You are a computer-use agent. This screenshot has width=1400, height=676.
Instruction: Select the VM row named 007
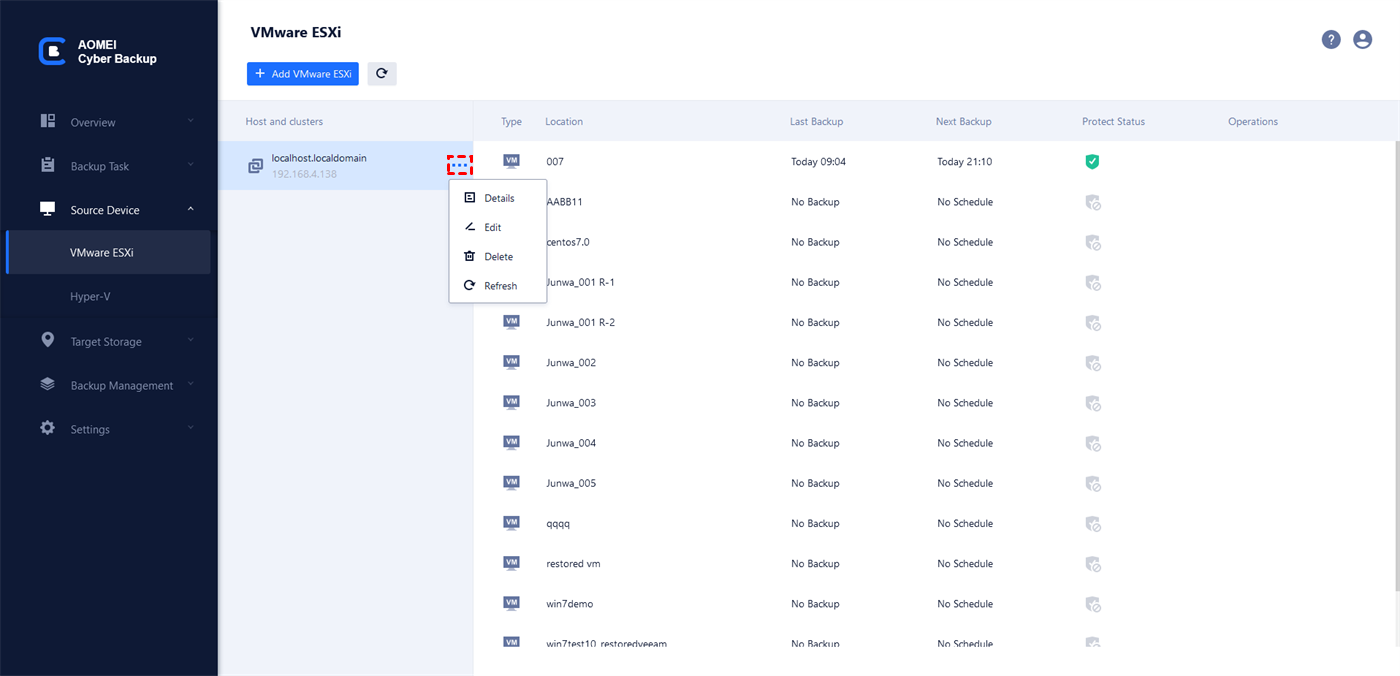point(935,161)
